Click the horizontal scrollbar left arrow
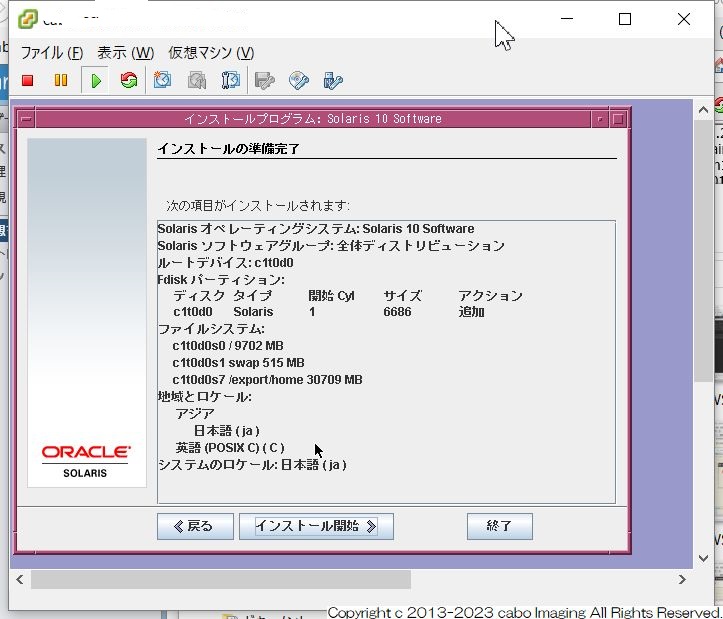The width and height of the screenshot is (723, 619). (19, 579)
